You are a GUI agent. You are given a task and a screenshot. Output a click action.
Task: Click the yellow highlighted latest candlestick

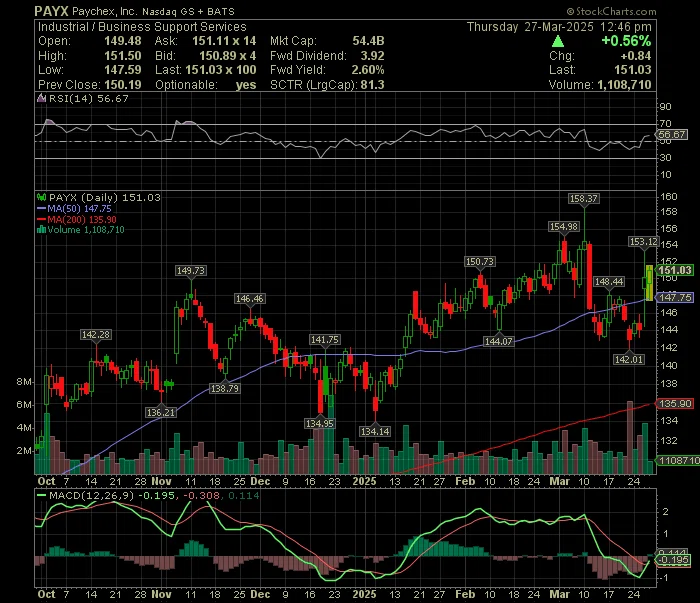(x=650, y=283)
